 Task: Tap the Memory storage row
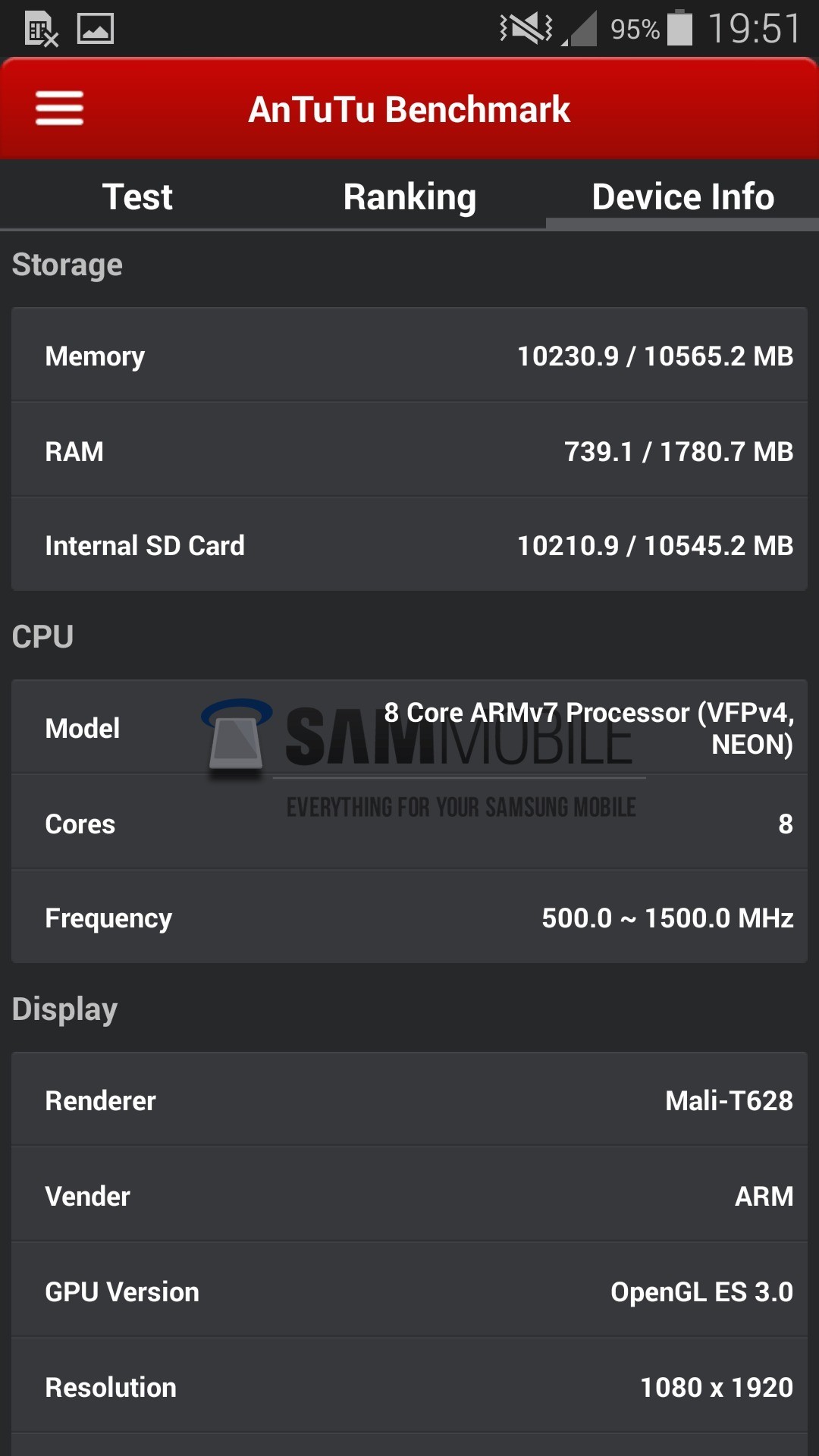409,355
